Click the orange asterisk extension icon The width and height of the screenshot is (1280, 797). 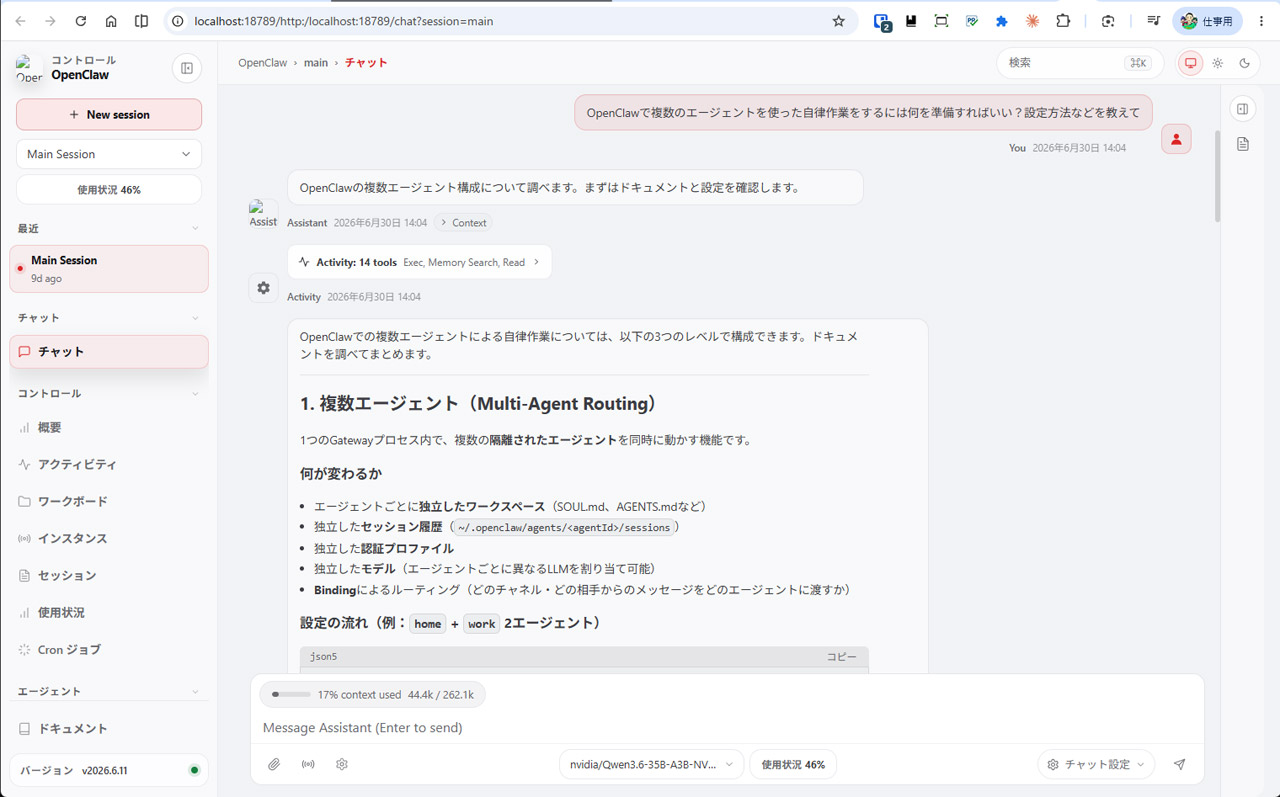[1032, 21]
